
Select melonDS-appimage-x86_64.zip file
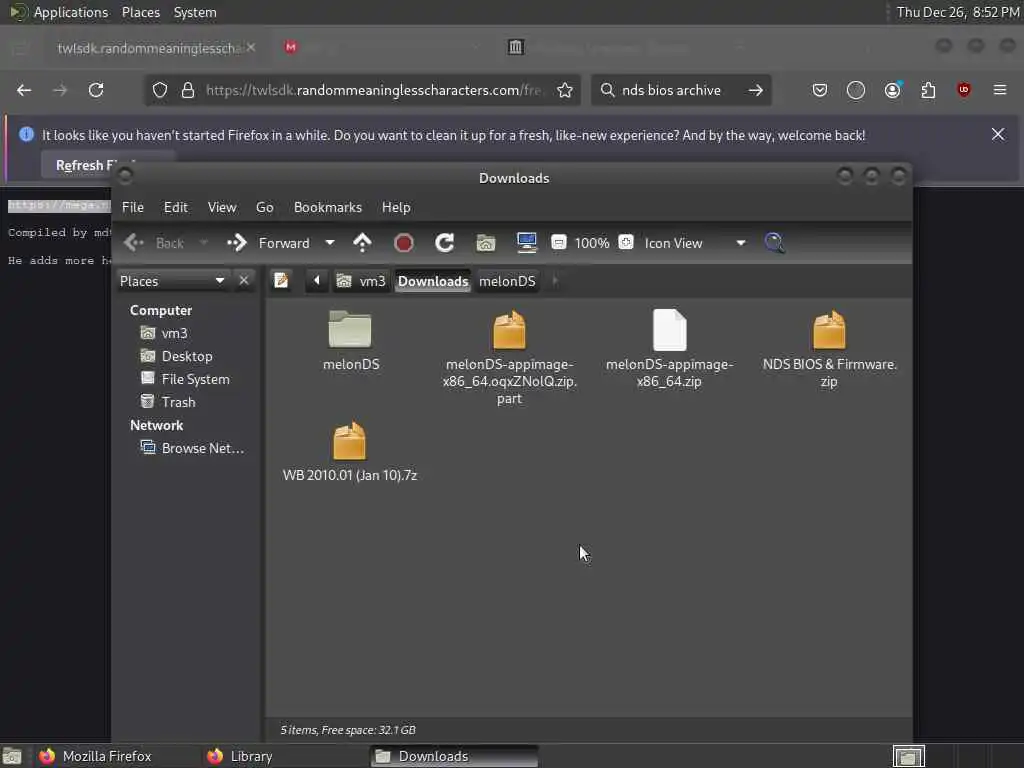tap(669, 349)
